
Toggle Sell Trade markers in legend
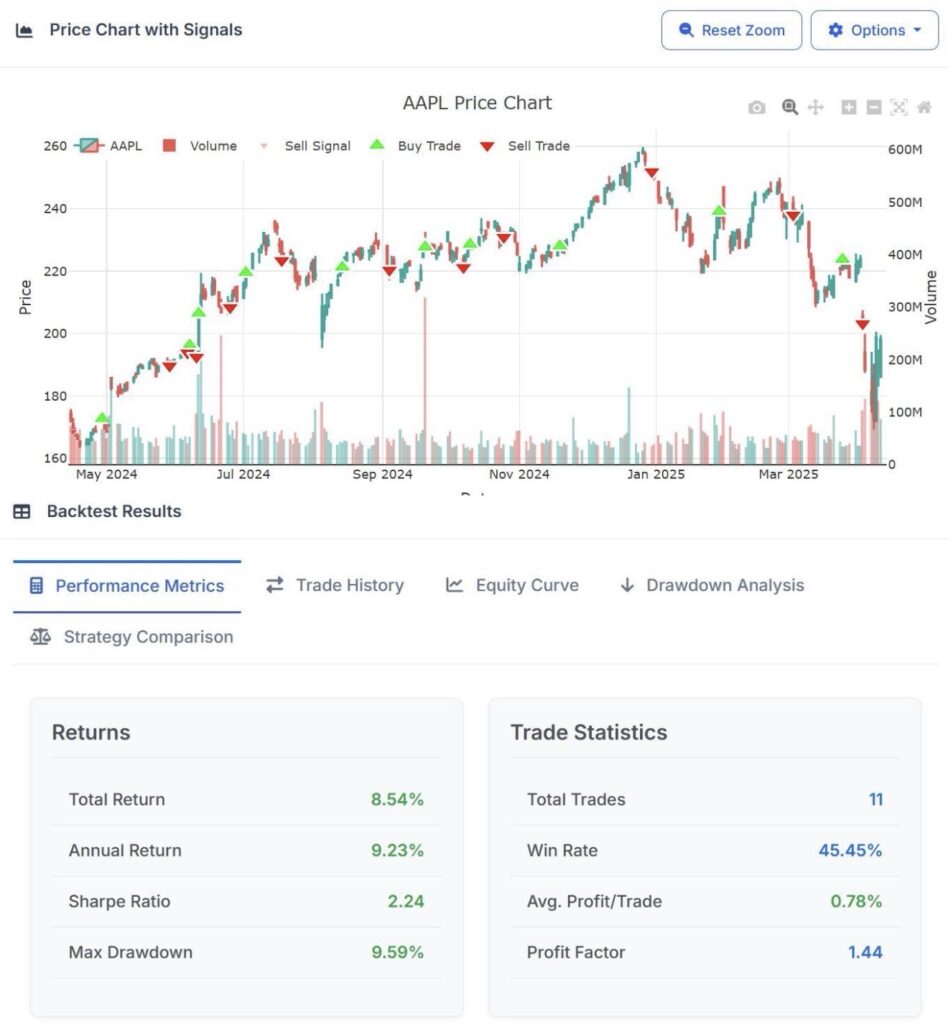(525, 146)
